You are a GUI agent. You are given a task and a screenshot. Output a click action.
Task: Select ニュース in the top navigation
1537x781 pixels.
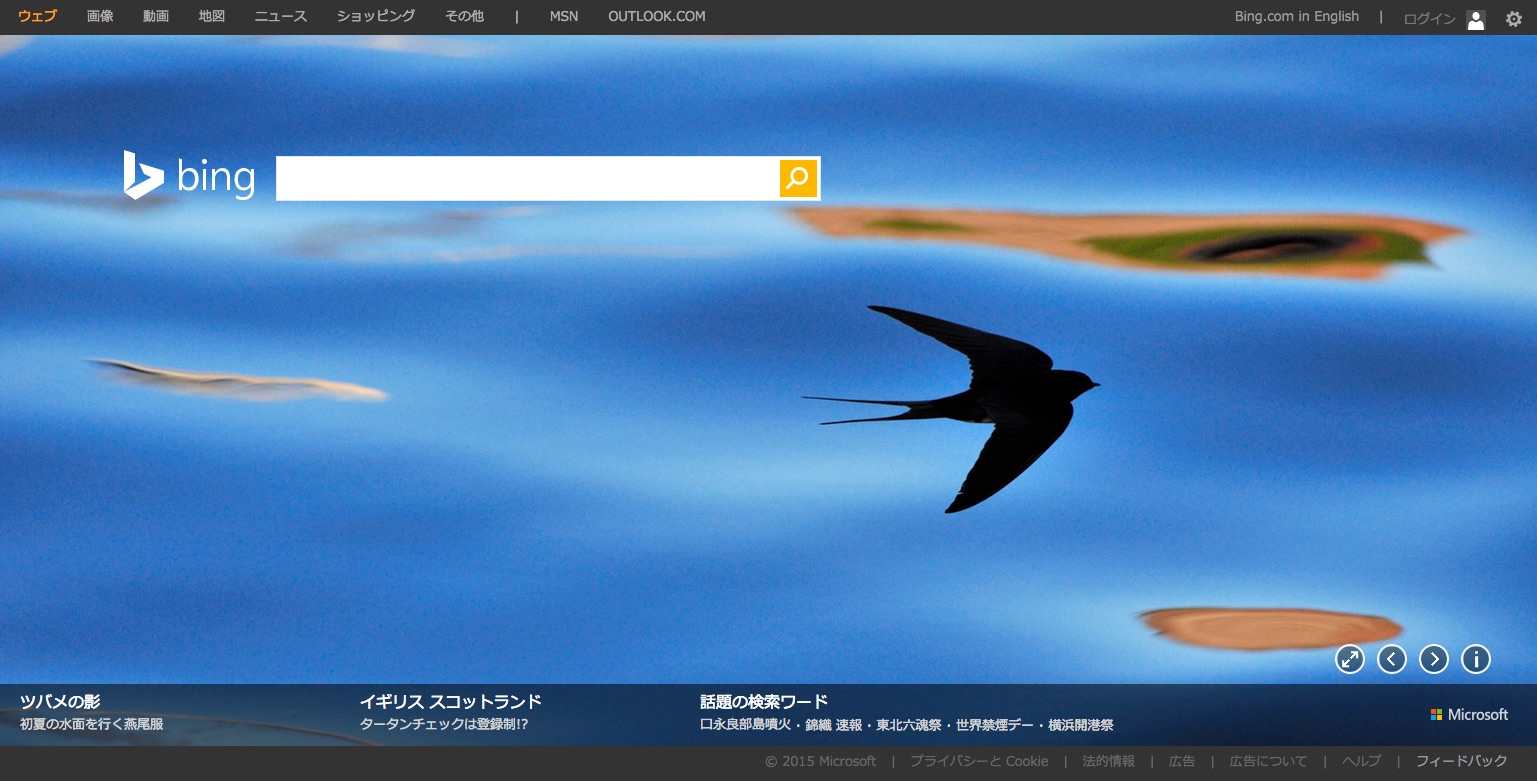pos(281,16)
